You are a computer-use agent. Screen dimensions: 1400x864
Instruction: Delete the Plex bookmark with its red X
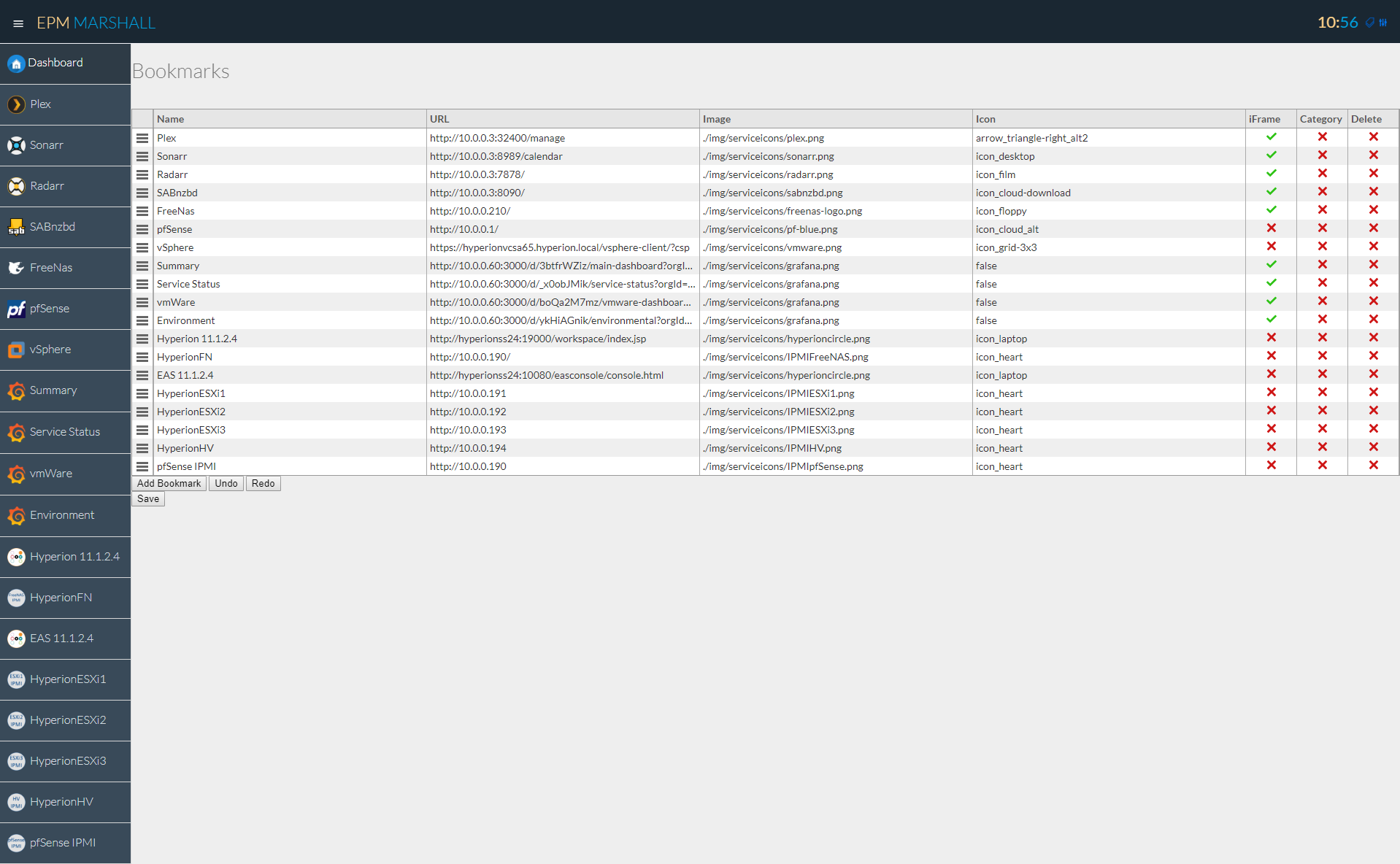[x=1373, y=137]
